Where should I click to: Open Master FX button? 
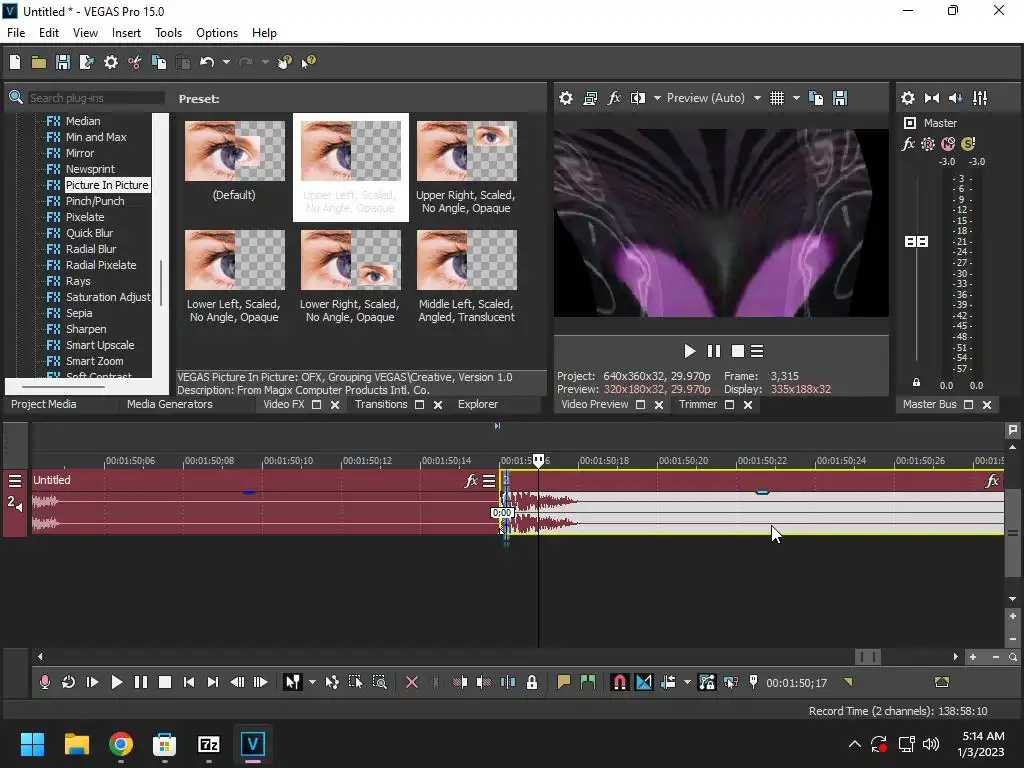coord(908,144)
